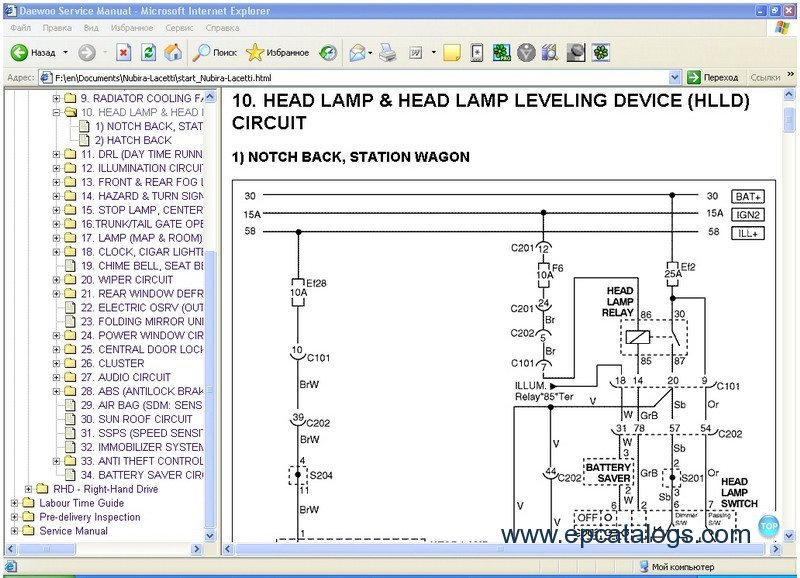Open the Вид menu
The width and height of the screenshot is (800, 578).
click(x=91, y=28)
